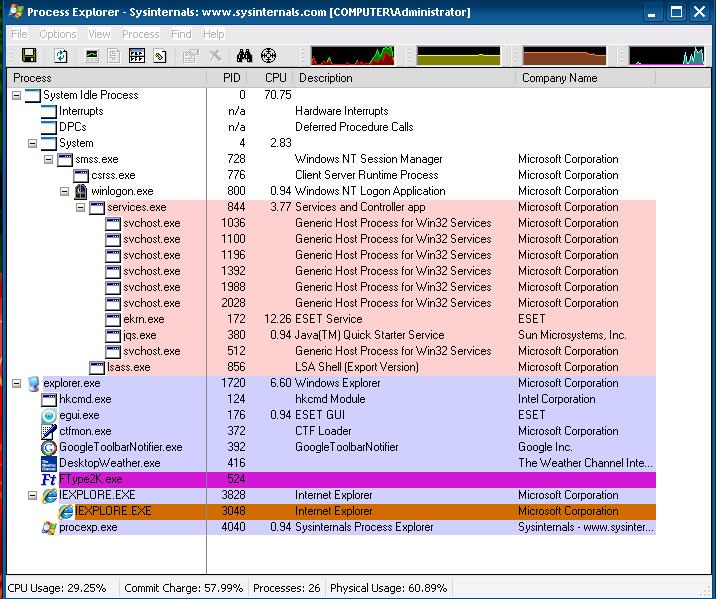Sort by the Company Name column header
The height and width of the screenshot is (599, 716).
pos(586,78)
